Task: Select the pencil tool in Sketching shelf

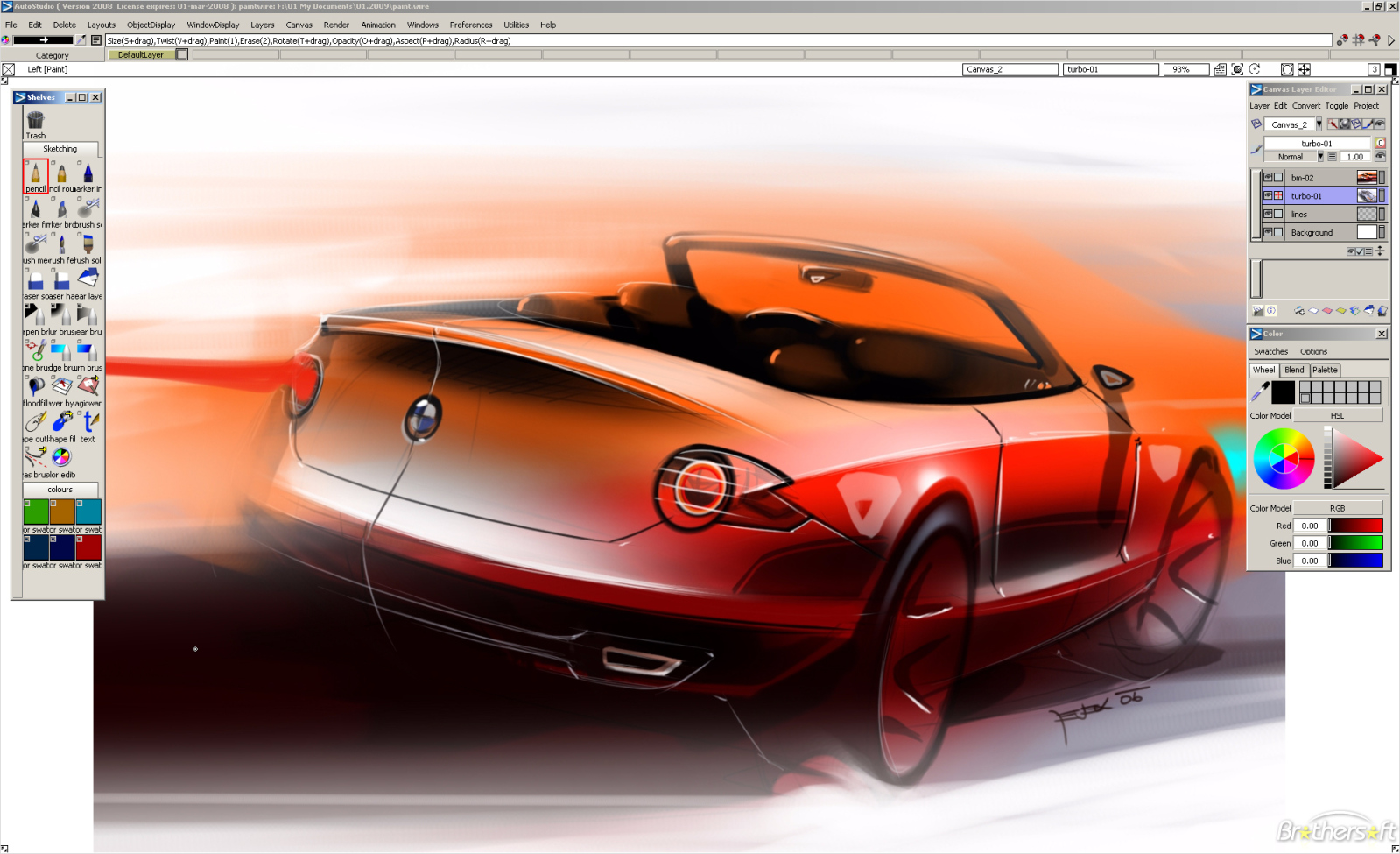Action: [35, 176]
